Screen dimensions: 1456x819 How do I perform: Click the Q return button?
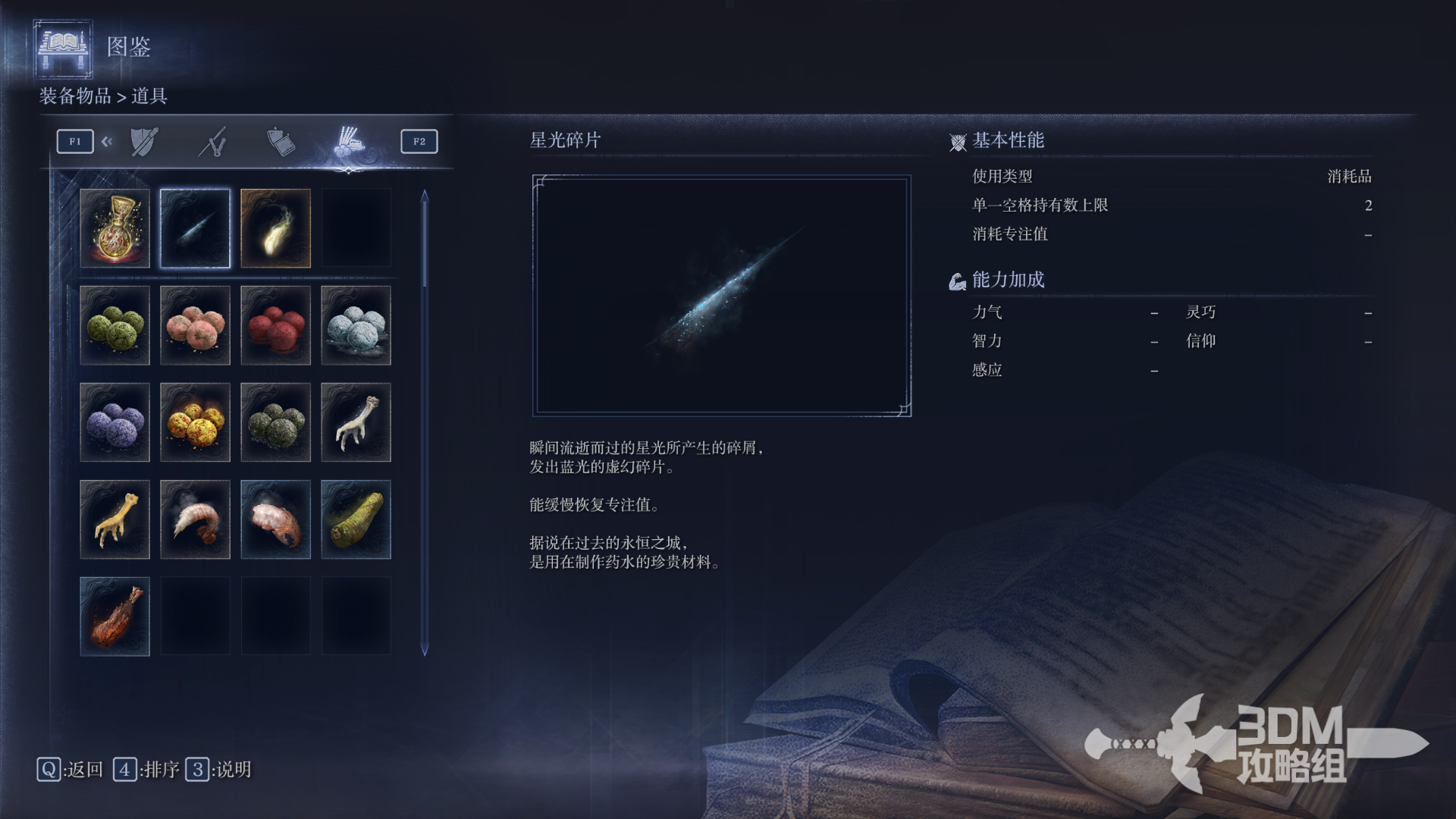point(70,770)
